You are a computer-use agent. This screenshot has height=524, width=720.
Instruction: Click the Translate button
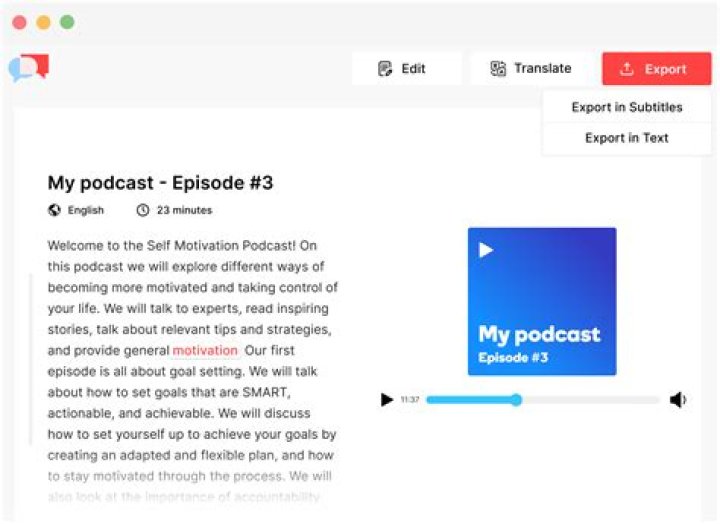pyautogui.click(x=531, y=68)
